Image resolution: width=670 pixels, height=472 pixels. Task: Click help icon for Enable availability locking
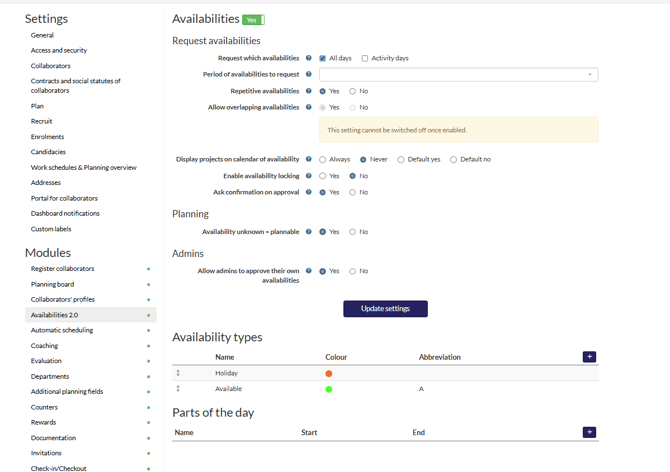pos(309,176)
